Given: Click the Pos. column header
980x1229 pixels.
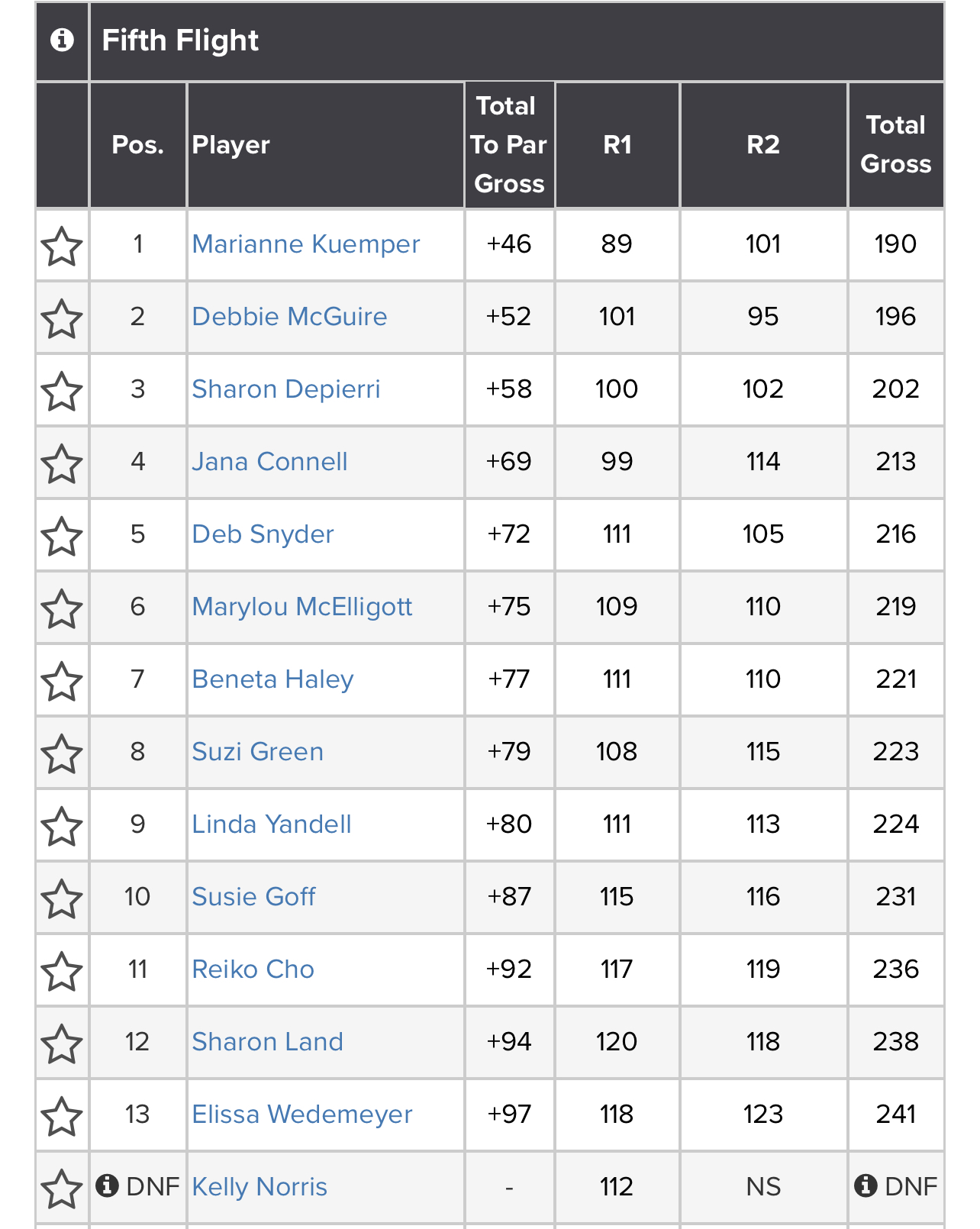Looking at the screenshot, I should coord(137,145).
